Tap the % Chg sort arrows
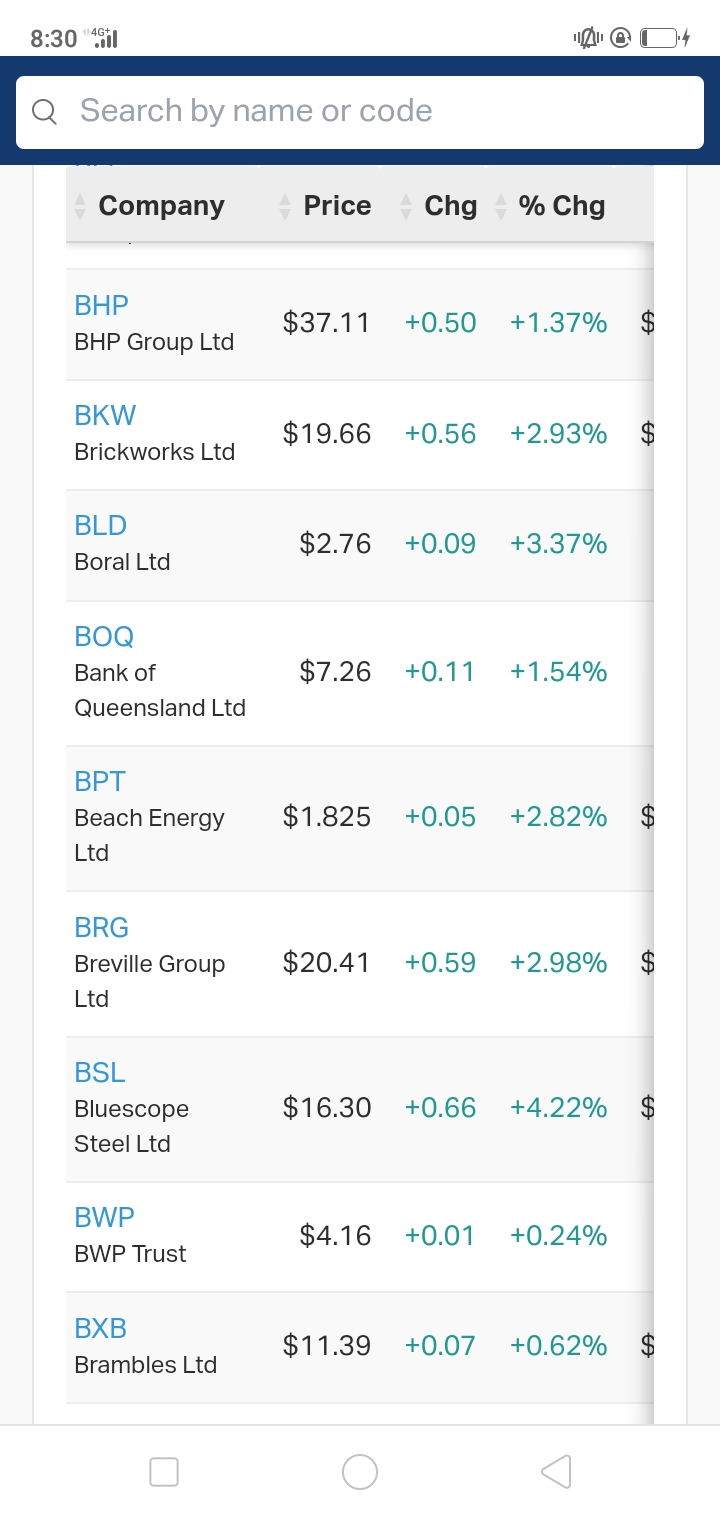This screenshot has height=1520, width=720. pos(501,206)
